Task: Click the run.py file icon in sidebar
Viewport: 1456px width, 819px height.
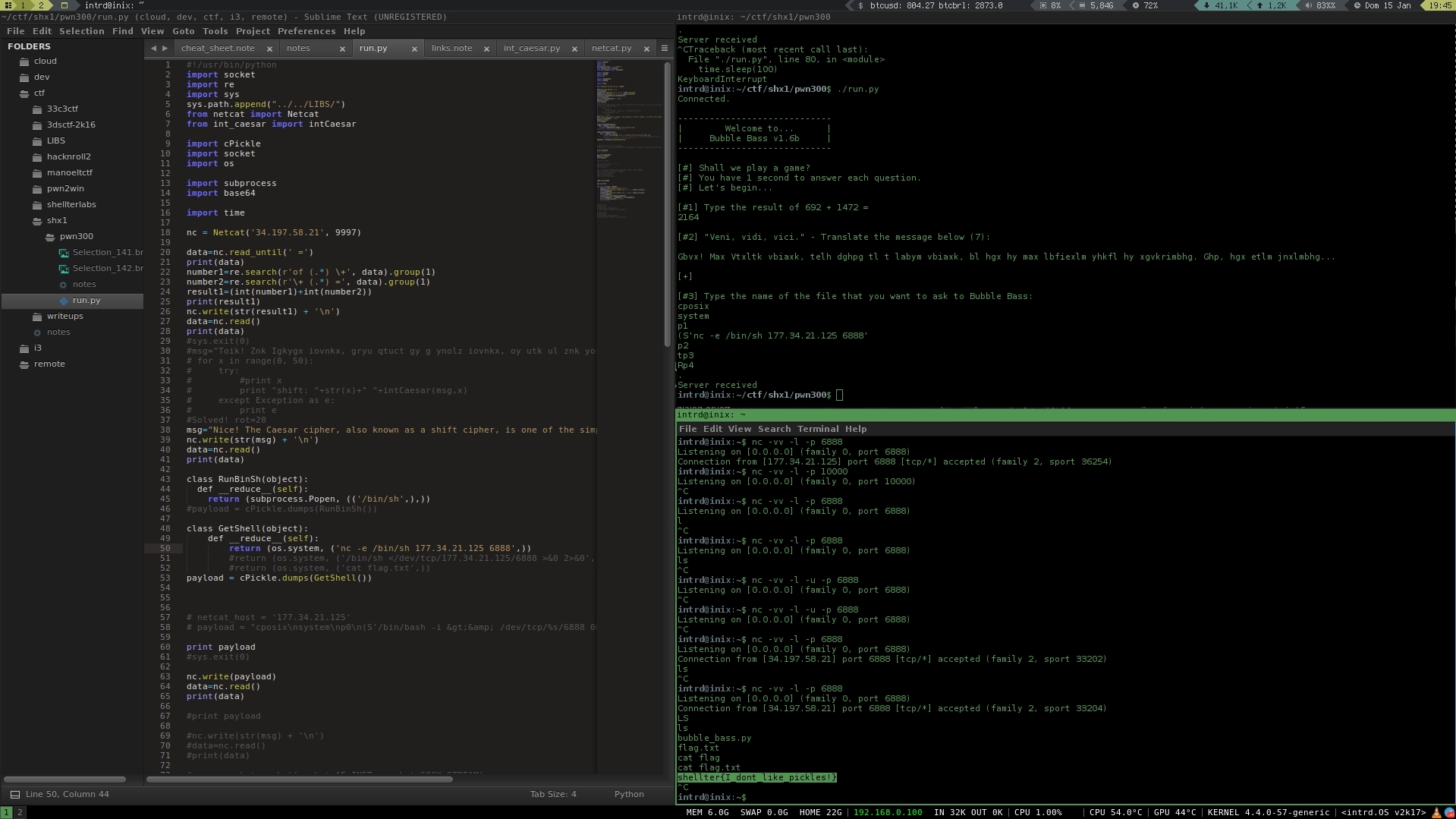Action: pos(64,301)
